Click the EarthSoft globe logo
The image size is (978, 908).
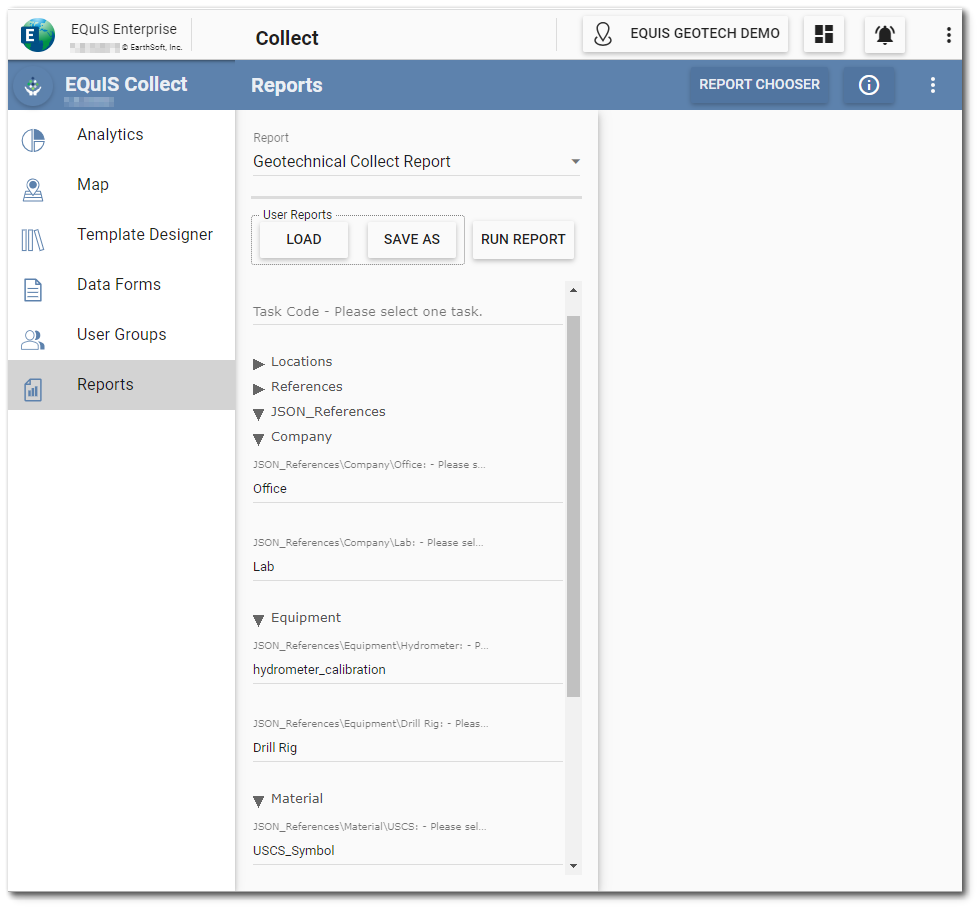[x=37, y=34]
